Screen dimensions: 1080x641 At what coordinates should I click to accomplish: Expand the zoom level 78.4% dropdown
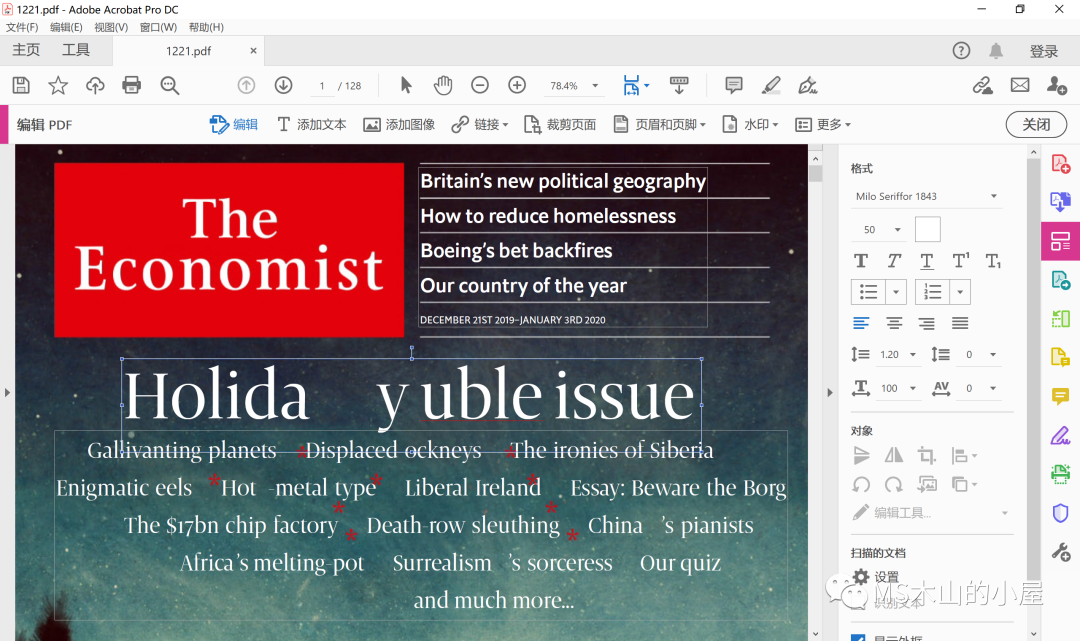[595, 85]
